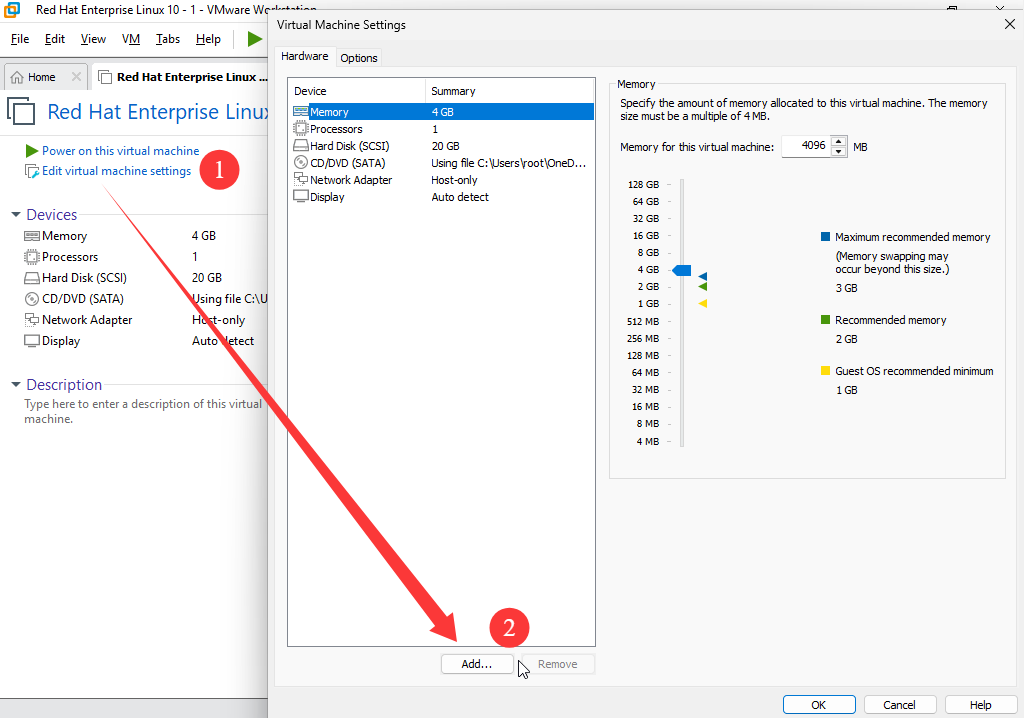Select Hard Disk (SCSI) in hardware list
Viewport: 1024px width, 718px height.
pyautogui.click(x=347, y=146)
